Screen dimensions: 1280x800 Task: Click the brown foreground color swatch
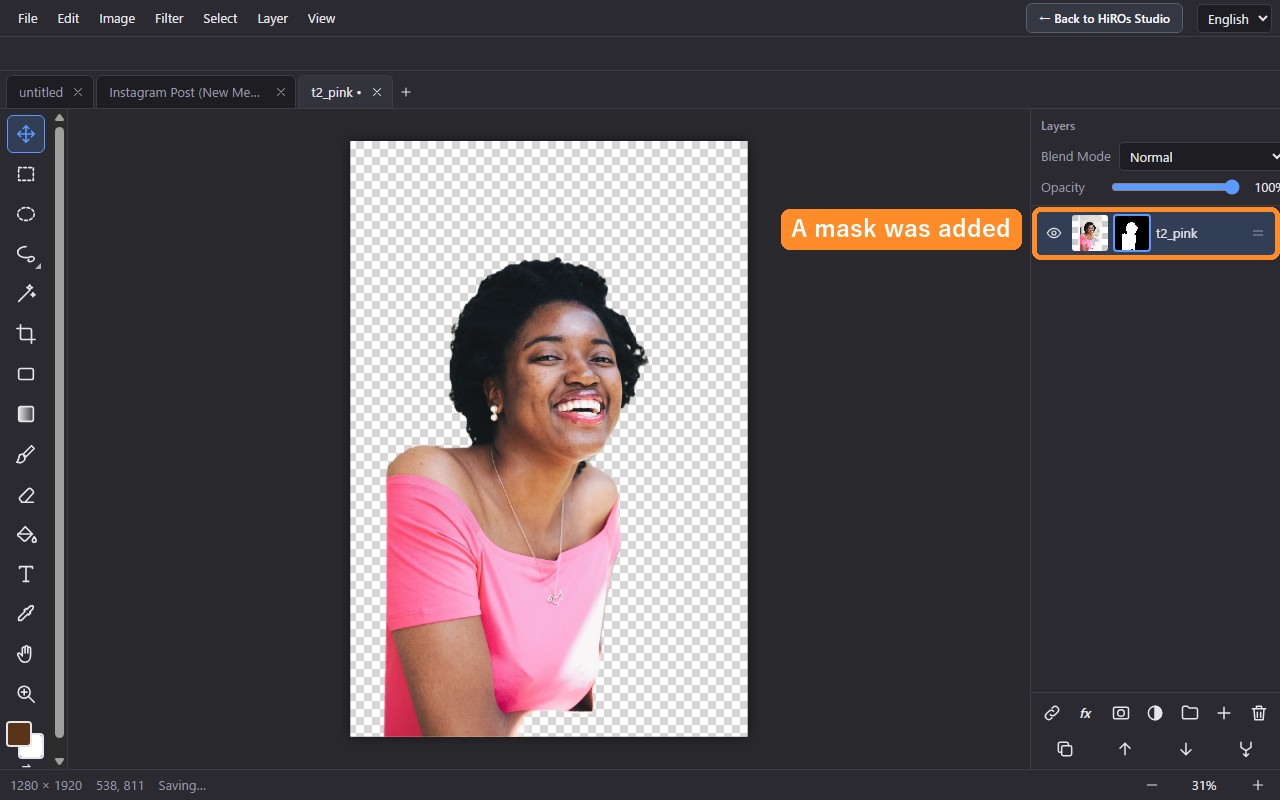point(19,734)
